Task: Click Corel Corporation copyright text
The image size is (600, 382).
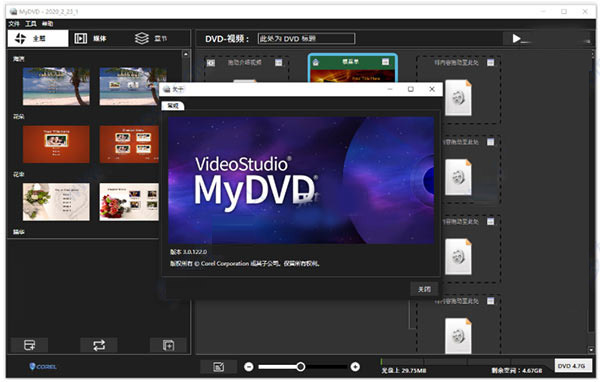Action: (x=245, y=263)
